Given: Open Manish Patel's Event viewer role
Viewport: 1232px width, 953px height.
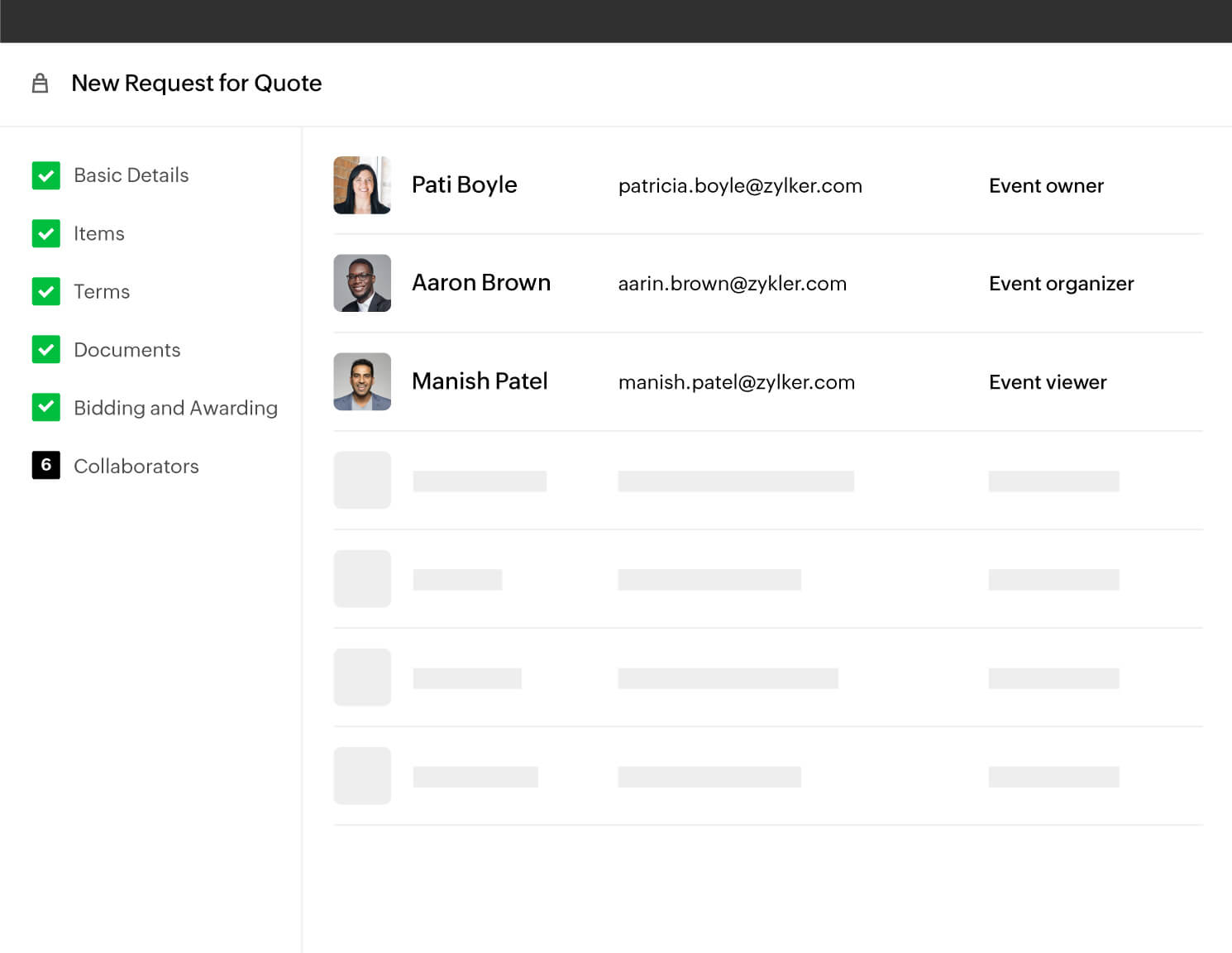Looking at the screenshot, I should click(x=1048, y=382).
